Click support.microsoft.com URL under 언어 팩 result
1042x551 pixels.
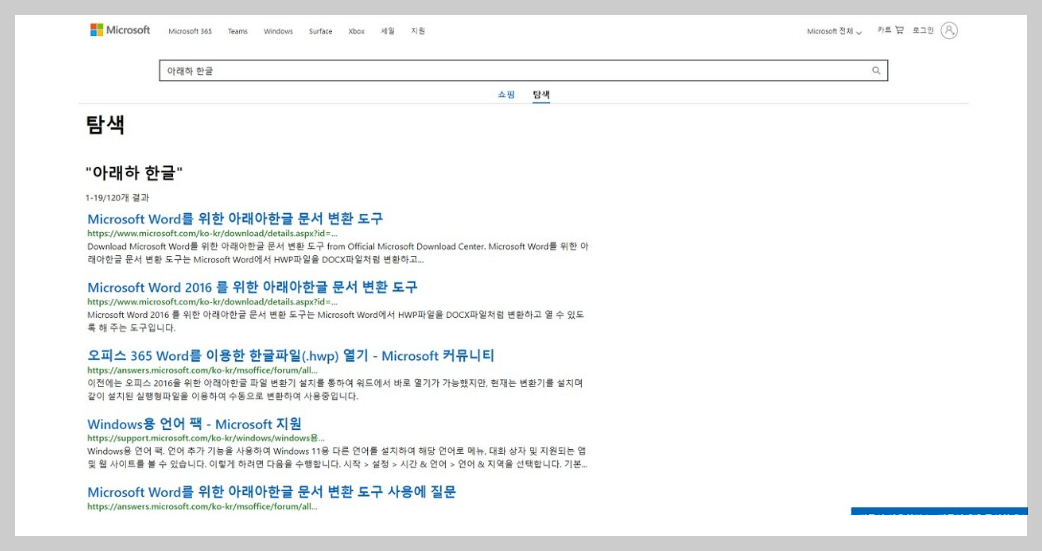click(206, 438)
